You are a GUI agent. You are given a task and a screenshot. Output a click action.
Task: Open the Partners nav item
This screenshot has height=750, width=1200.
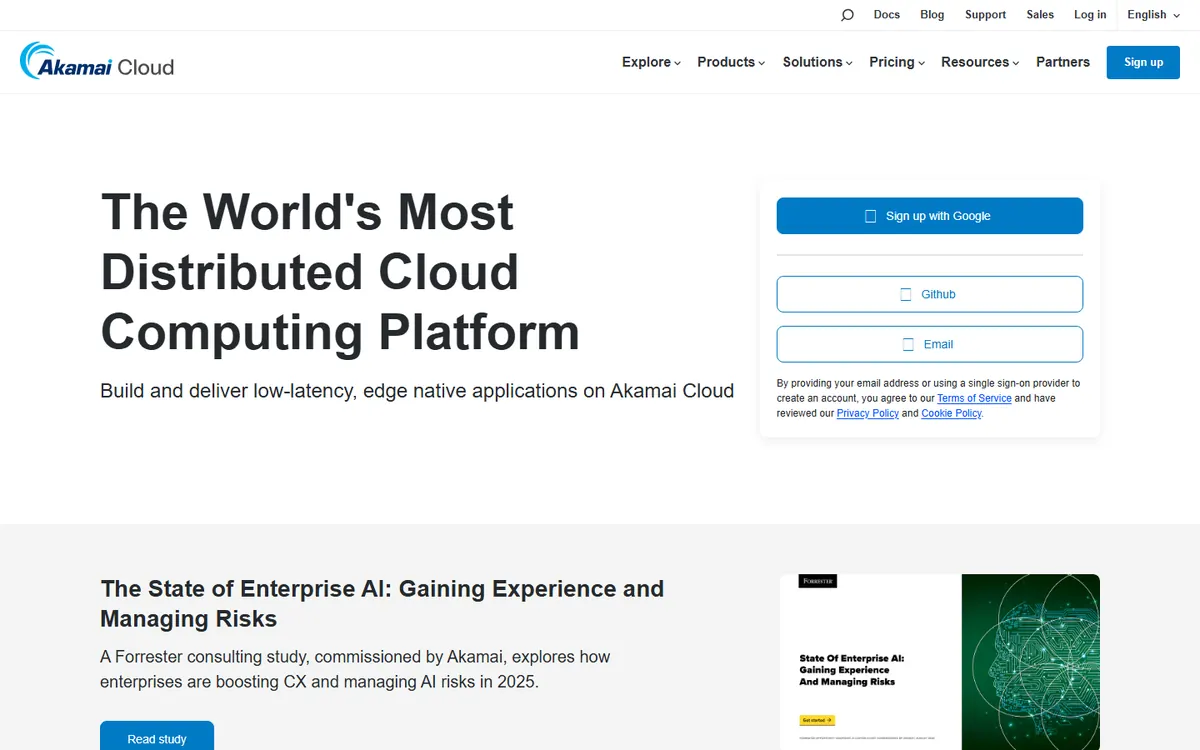point(1063,62)
